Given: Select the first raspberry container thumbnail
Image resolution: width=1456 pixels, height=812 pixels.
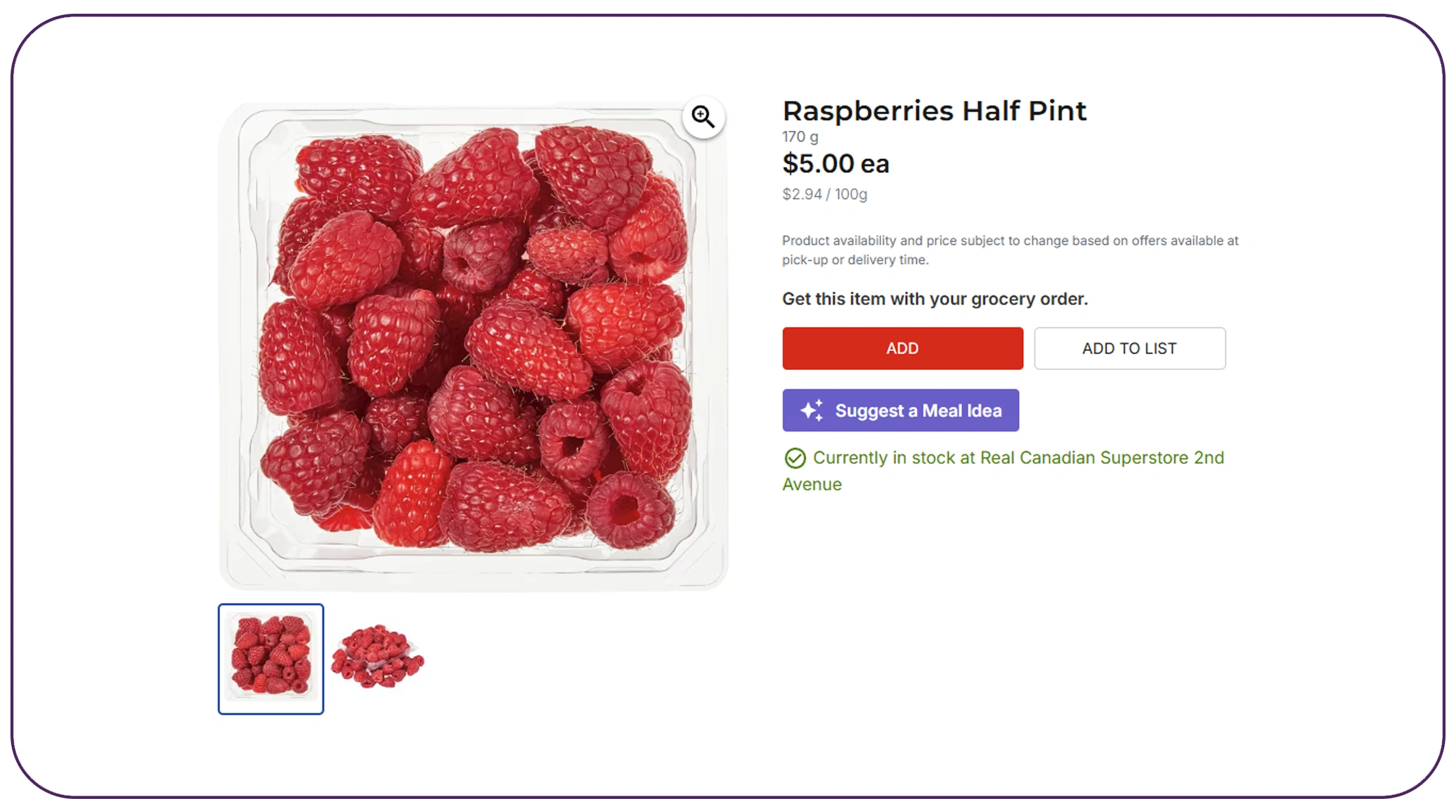Looking at the screenshot, I should click(x=271, y=659).
